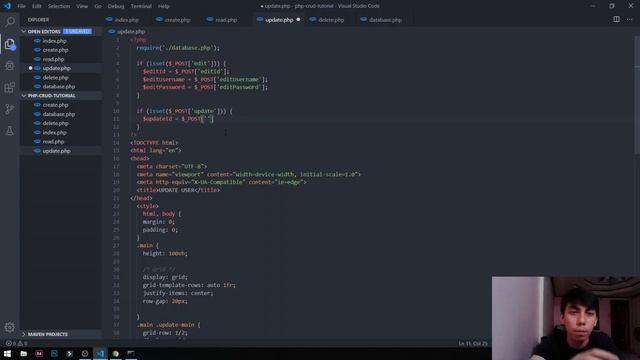Open the Debug view icon
Screen dimensions: 640x360
[10, 66]
